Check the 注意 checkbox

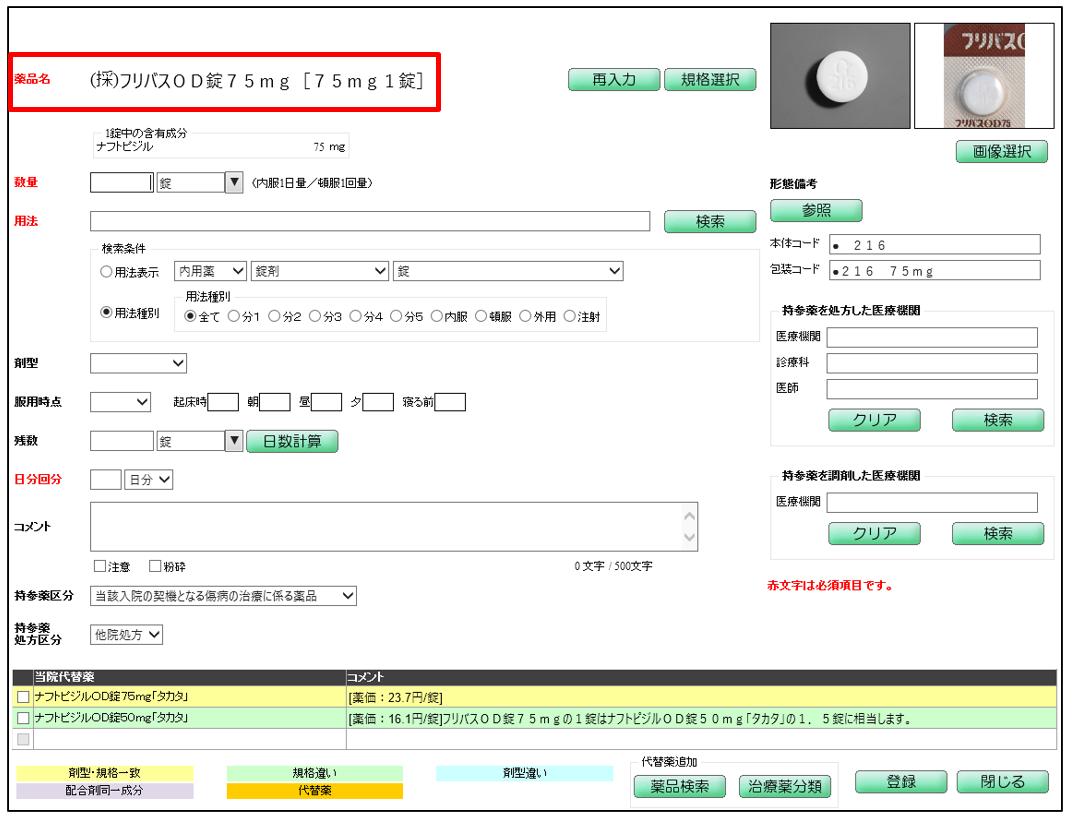click(99, 566)
